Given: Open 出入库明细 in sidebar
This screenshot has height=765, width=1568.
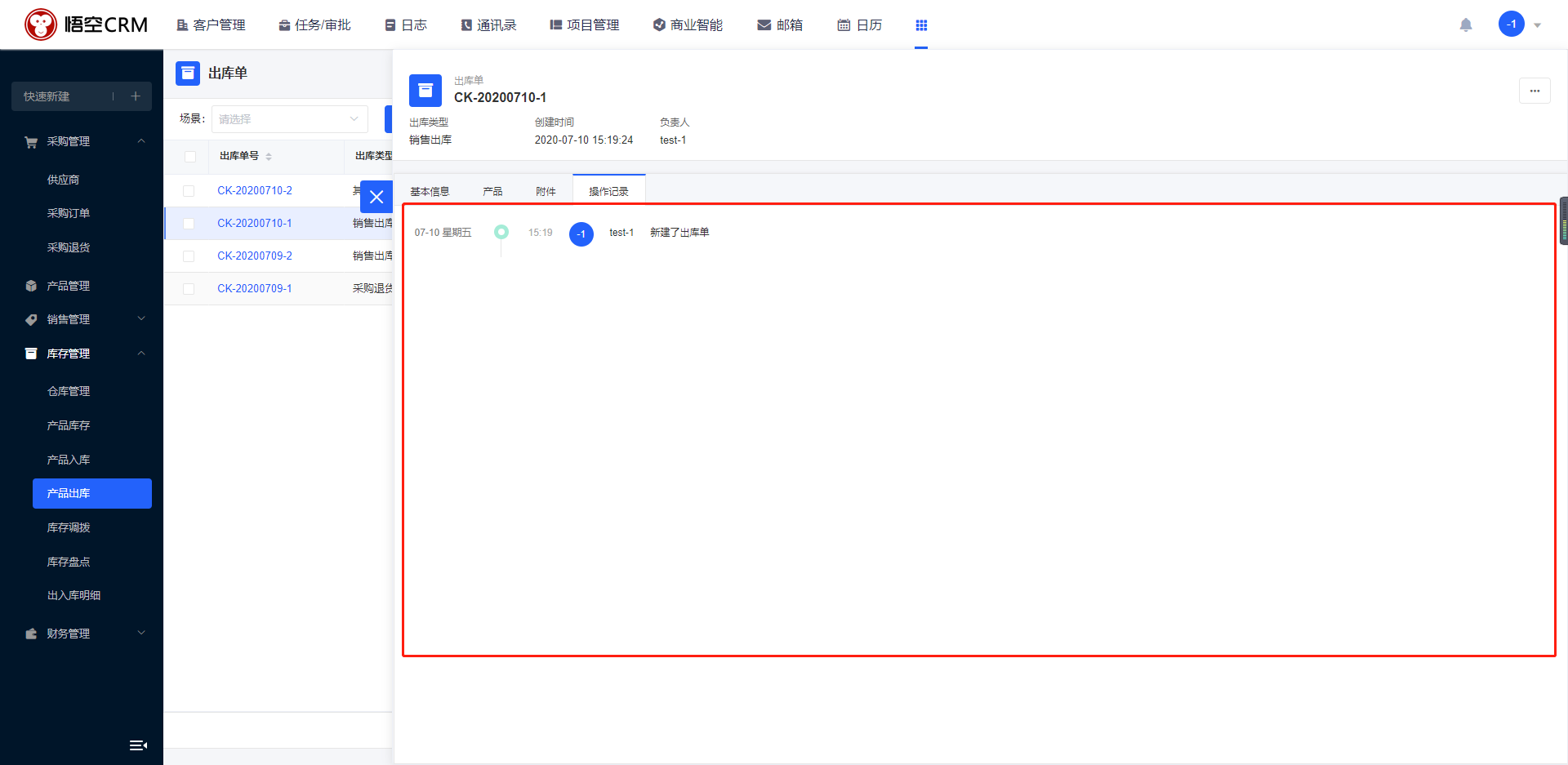Looking at the screenshot, I should [x=73, y=595].
